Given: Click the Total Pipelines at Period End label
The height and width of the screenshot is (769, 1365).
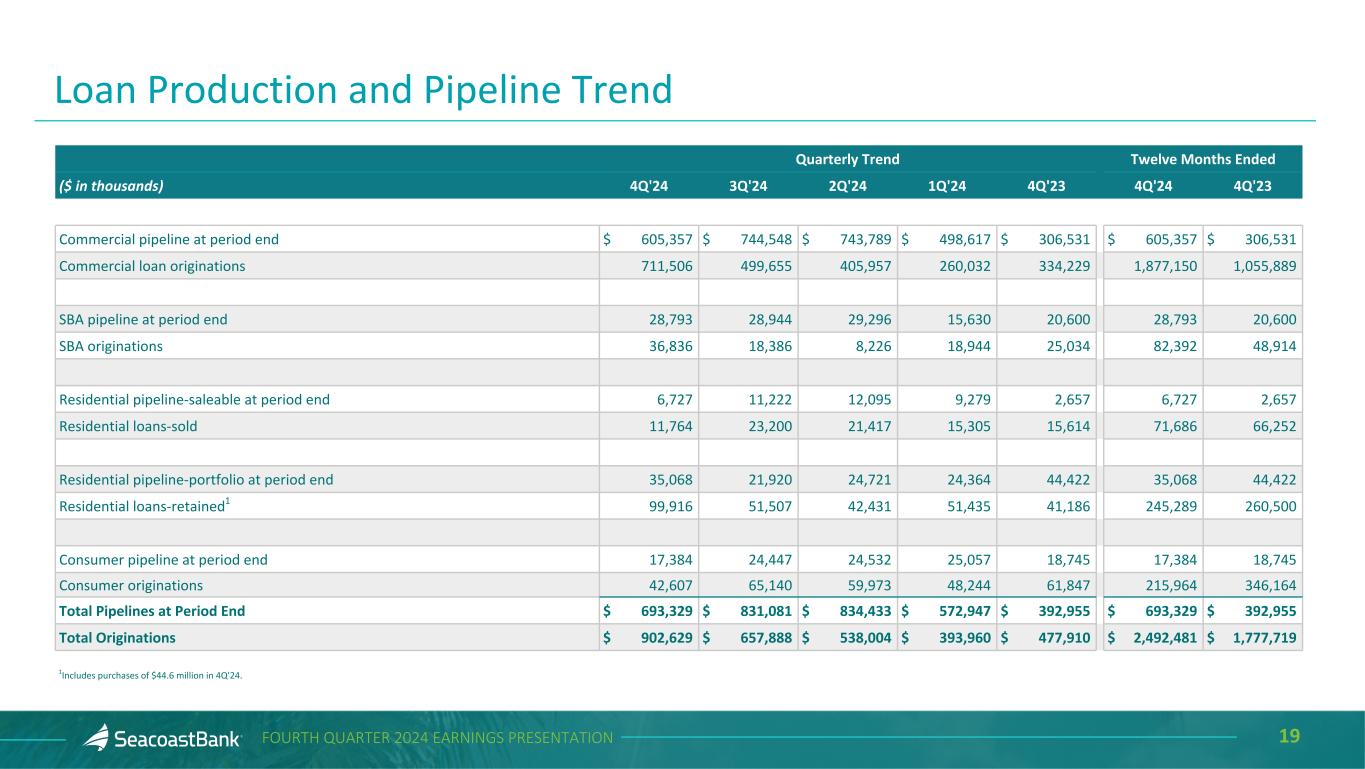Looking at the screenshot, I should point(152,611).
